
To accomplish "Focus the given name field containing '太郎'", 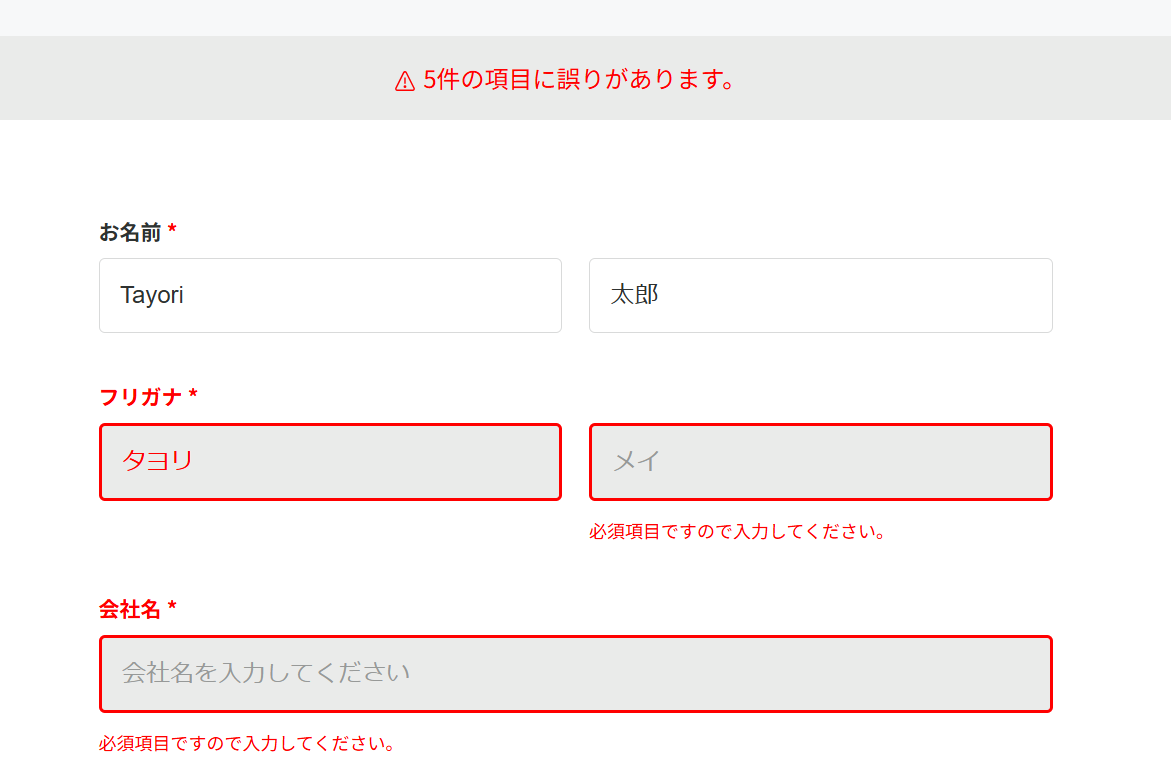I will click(820, 295).
